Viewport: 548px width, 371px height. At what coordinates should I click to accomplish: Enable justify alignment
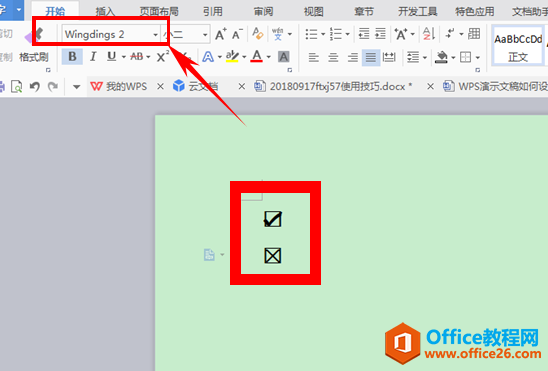tap(371, 57)
